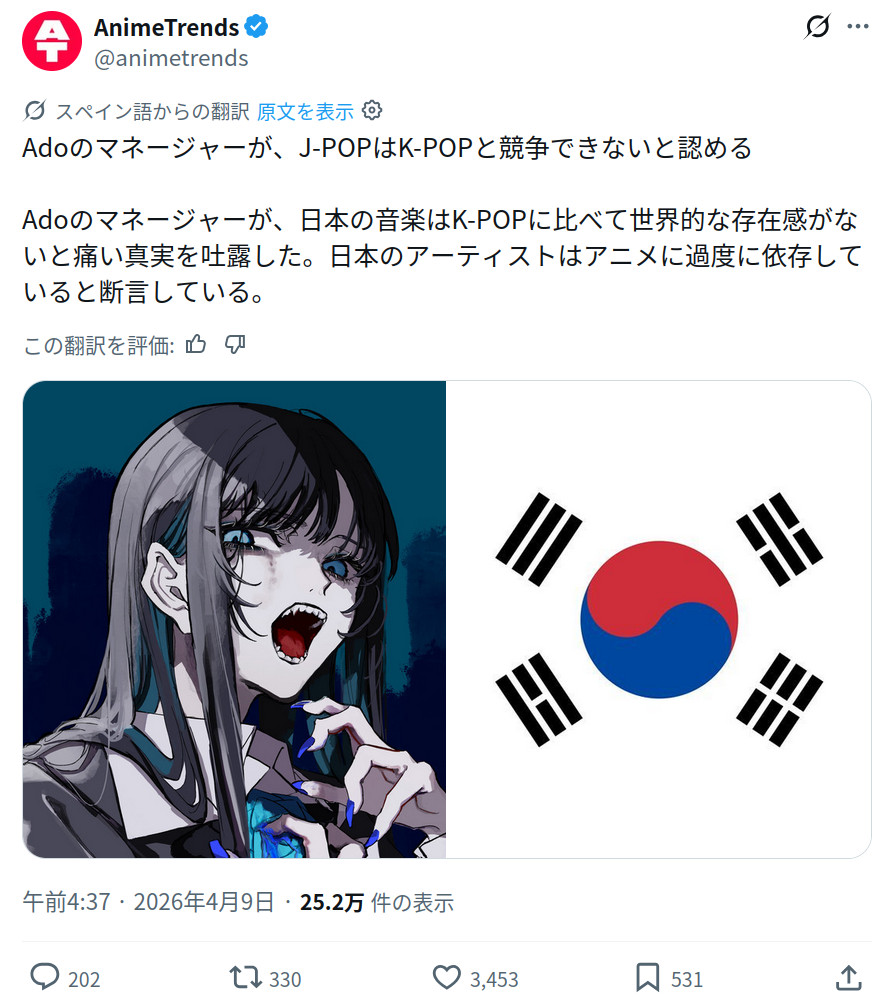Click the 午前4:37 2026年4月9日 timestamp
This screenshot has height=1004, width=884.
[149, 902]
